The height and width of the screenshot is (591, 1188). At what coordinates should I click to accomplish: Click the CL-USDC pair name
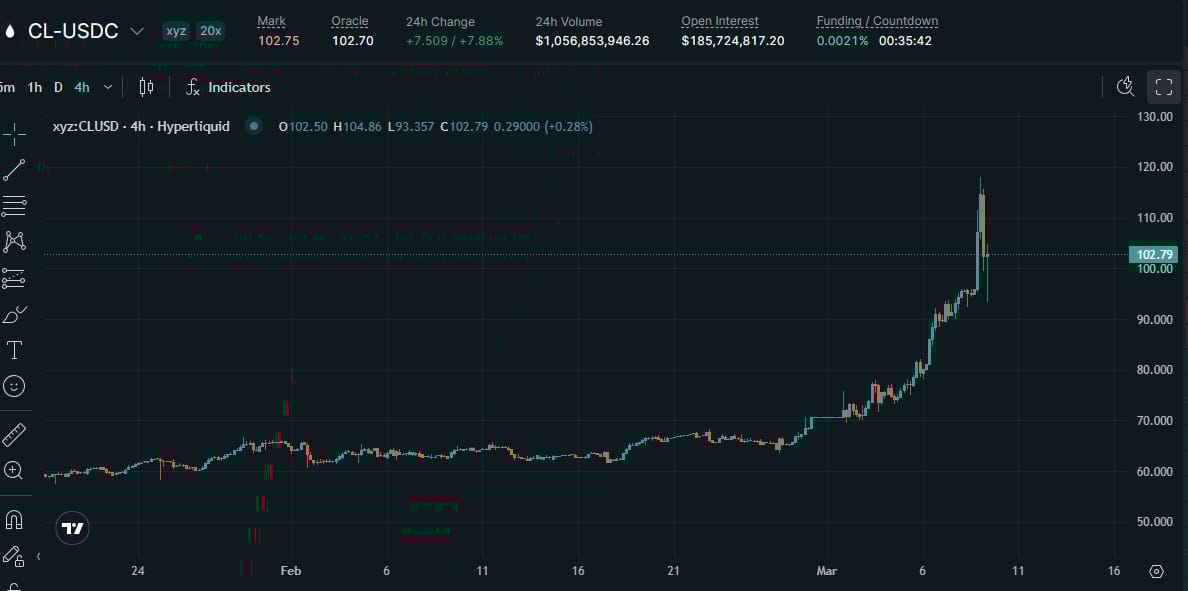[x=73, y=31]
